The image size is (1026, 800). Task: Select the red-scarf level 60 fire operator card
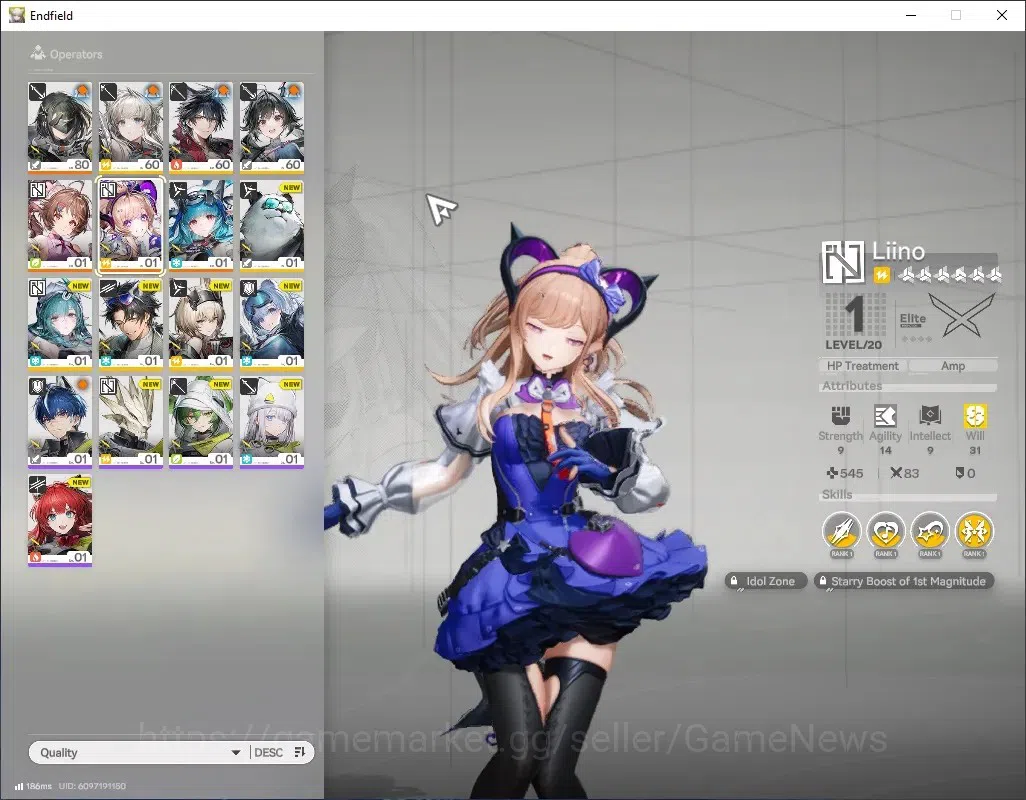[201, 128]
